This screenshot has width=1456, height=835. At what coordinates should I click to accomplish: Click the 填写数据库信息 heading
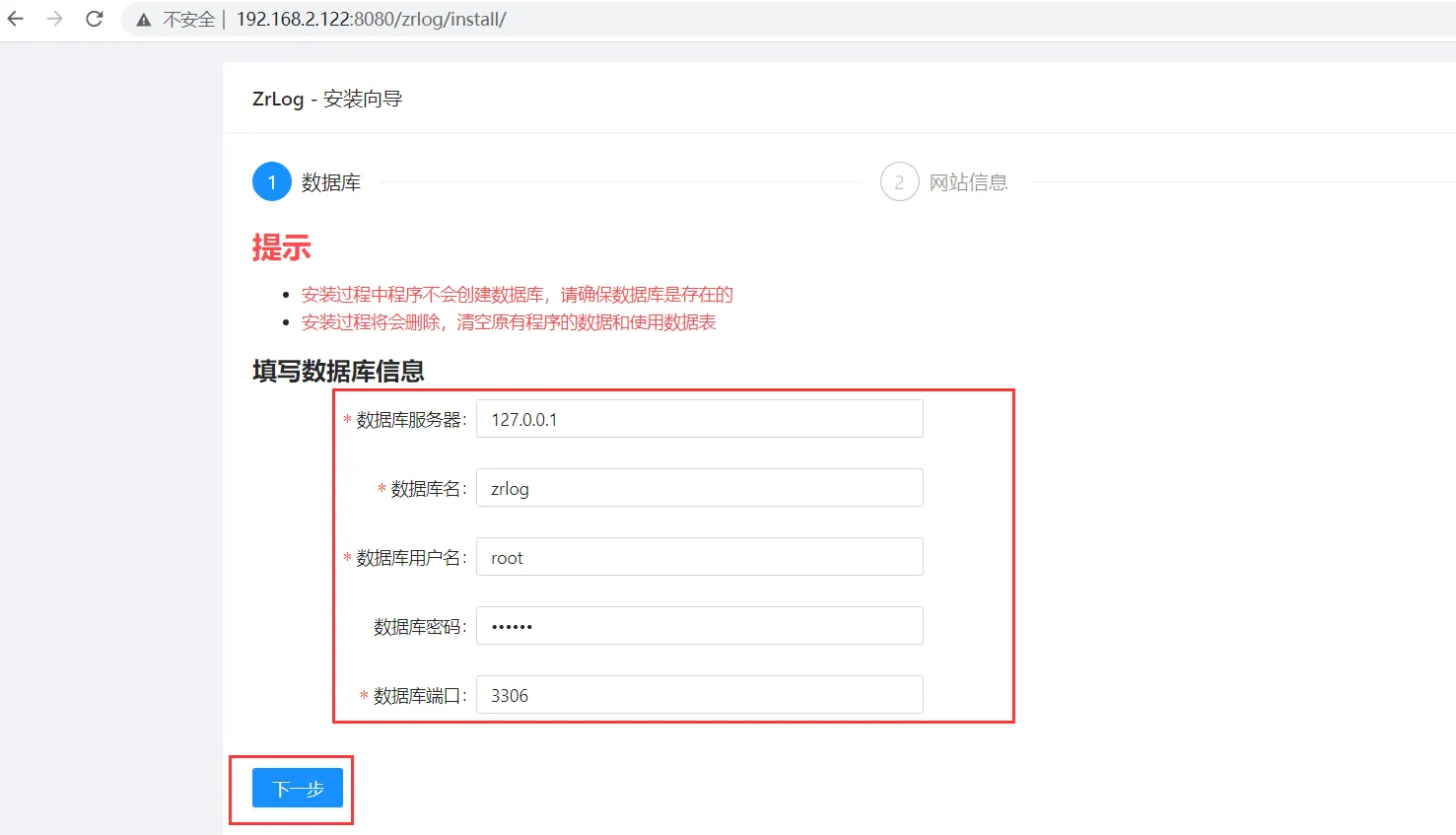(338, 371)
